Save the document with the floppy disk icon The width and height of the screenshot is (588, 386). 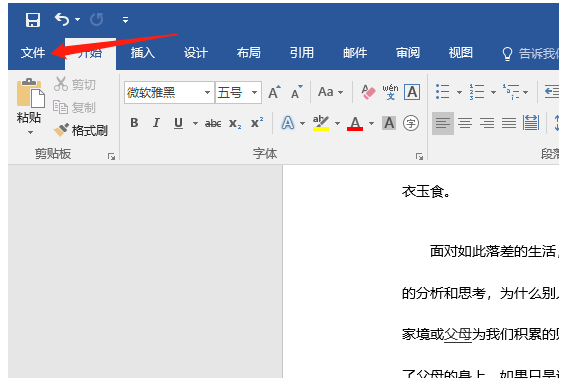33,20
